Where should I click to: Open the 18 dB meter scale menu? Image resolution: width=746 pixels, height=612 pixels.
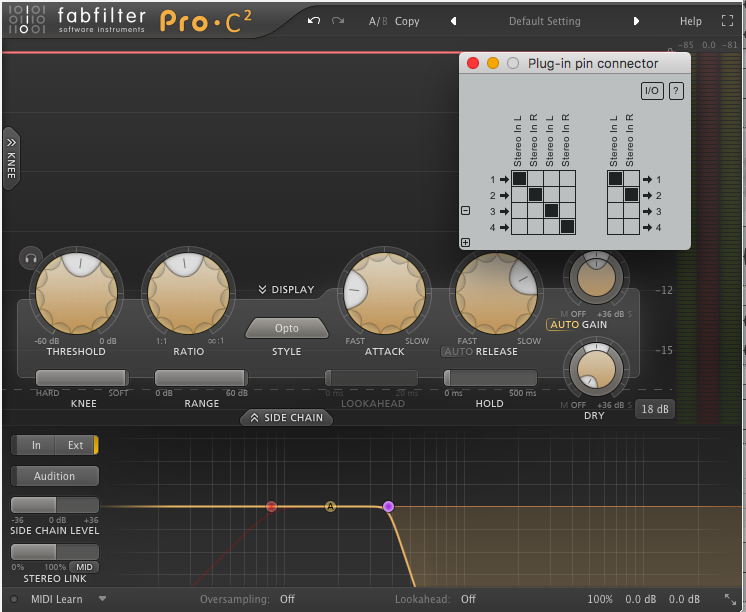coord(655,409)
